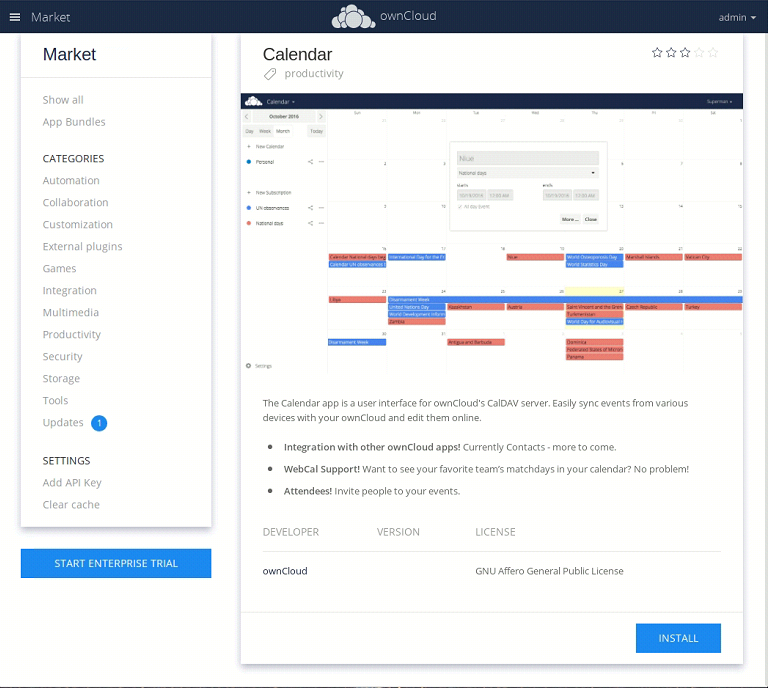Open the Integration category

pyautogui.click(x=70, y=291)
